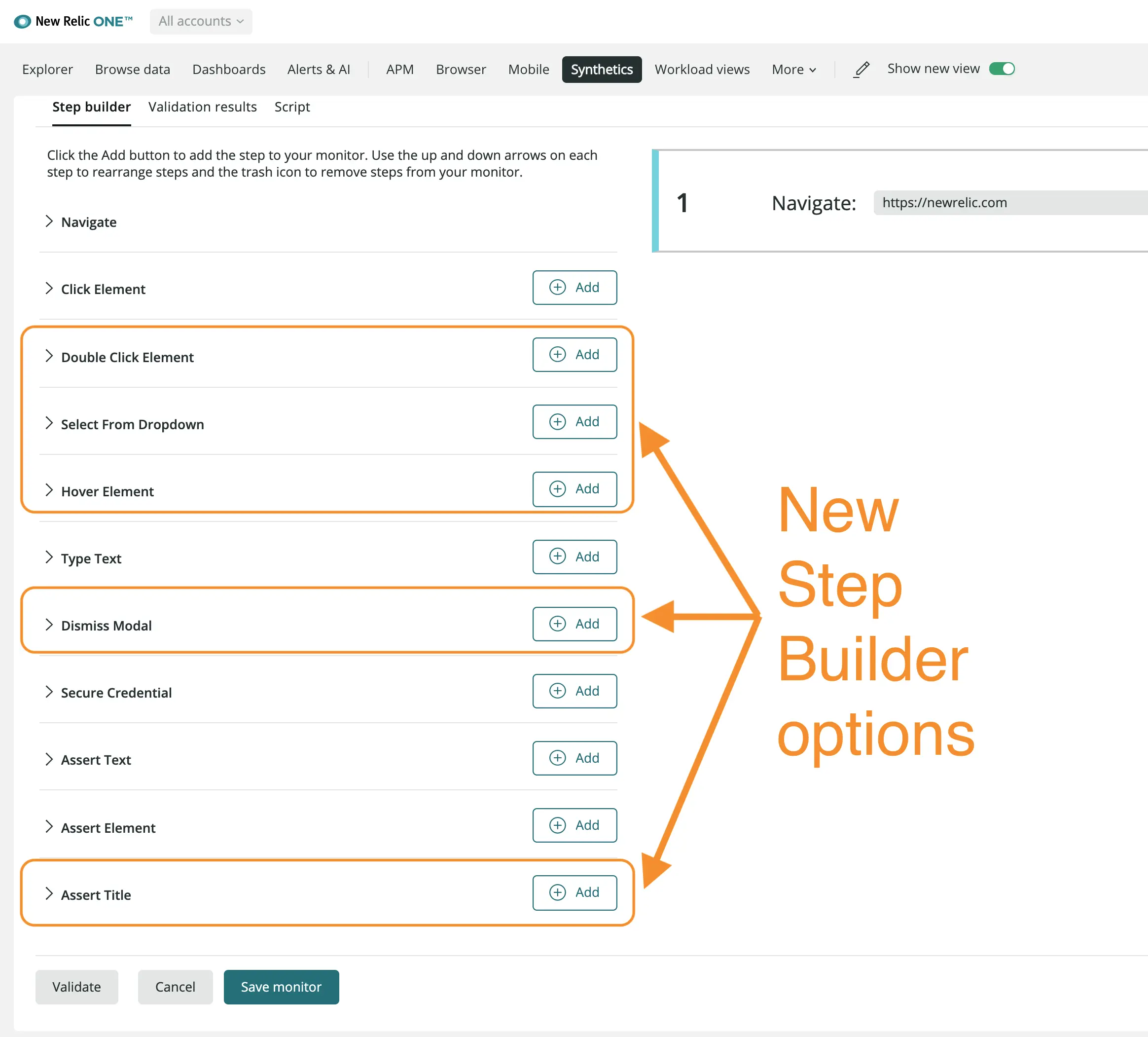
Task: Click the Cancel button
Action: pos(175,987)
